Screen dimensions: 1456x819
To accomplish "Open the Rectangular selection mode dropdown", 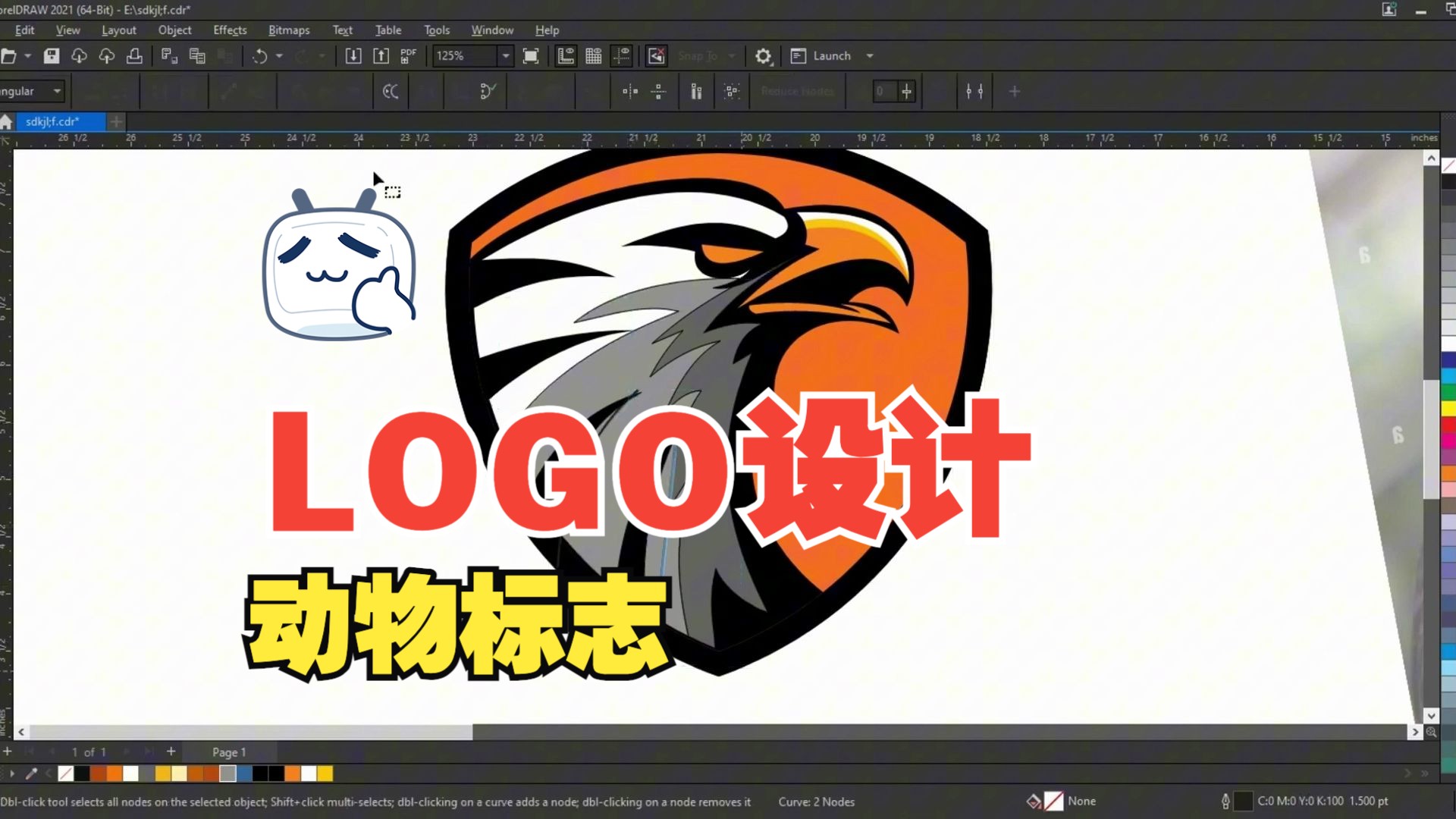I will click(x=57, y=90).
